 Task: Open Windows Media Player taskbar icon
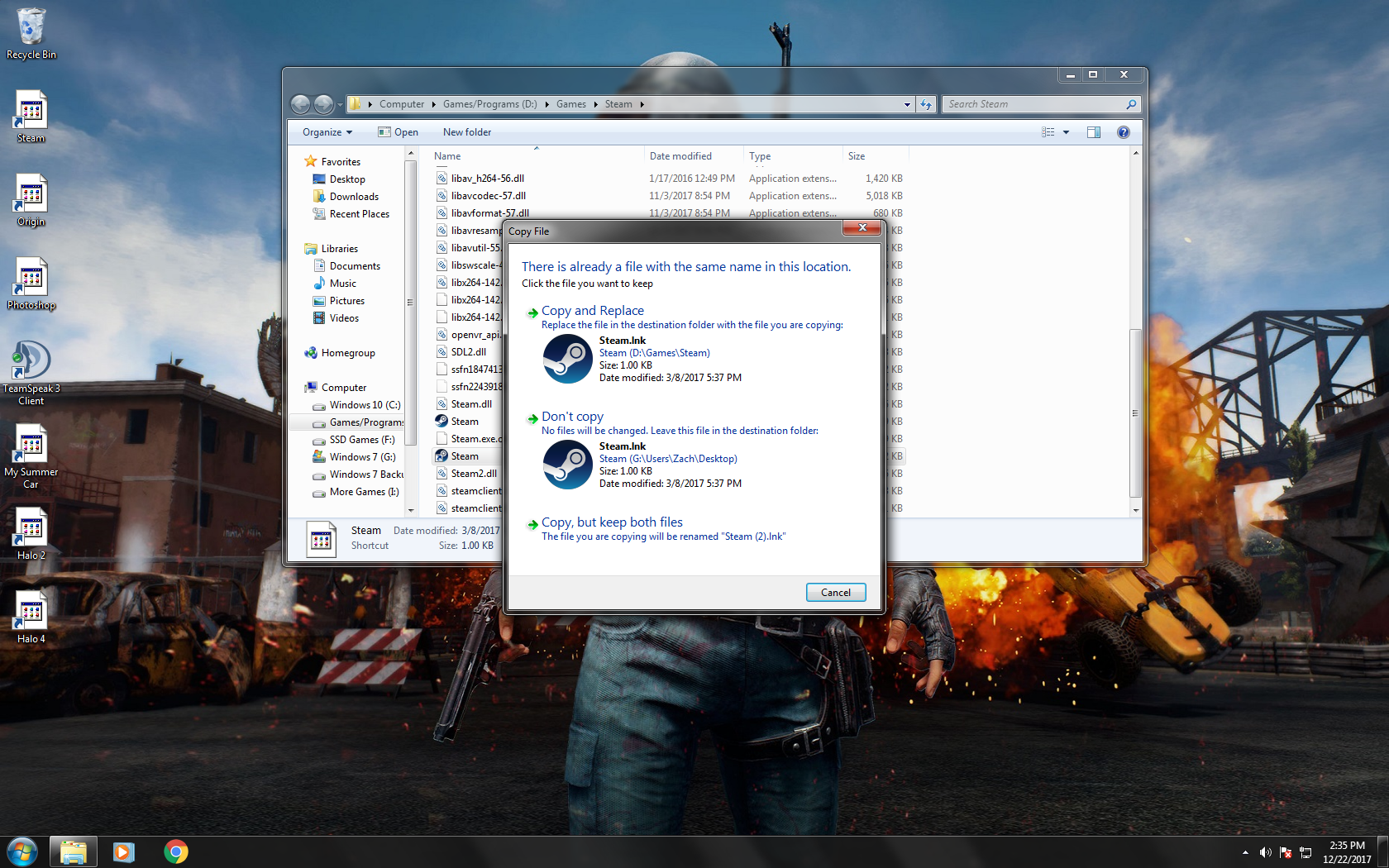pos(124,851)
